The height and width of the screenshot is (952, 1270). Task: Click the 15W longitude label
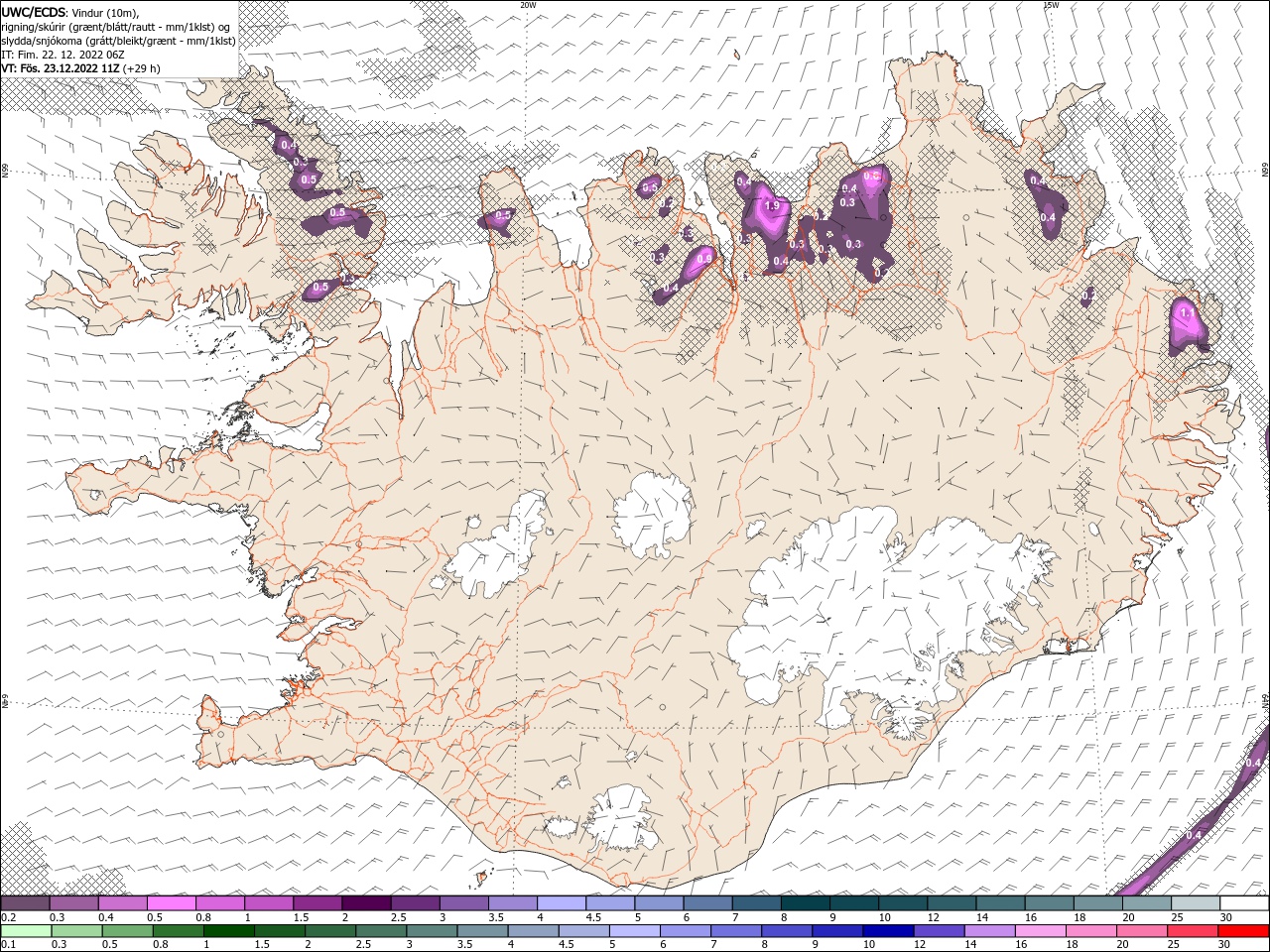tap(1051, 5)
